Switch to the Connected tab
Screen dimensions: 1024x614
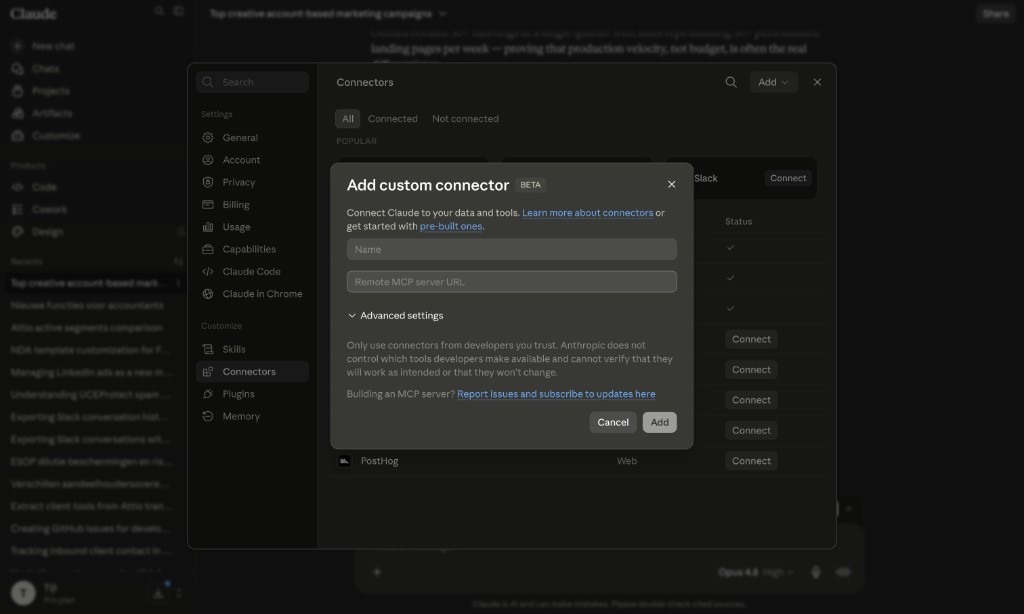(x=392, y=119)
